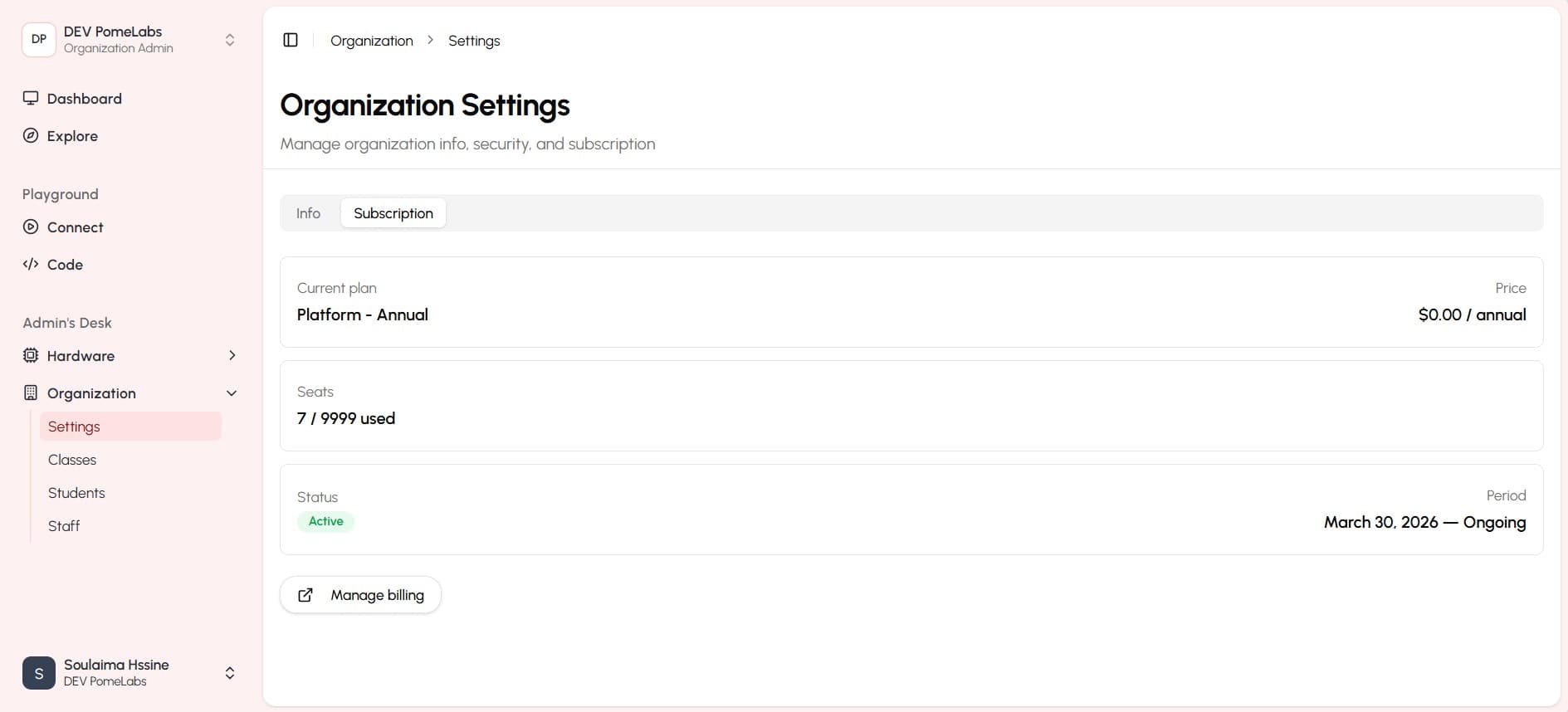Click the Connect play-circle icon
The width and height of the screenshot is (1568, 712).
coord(31,227)
